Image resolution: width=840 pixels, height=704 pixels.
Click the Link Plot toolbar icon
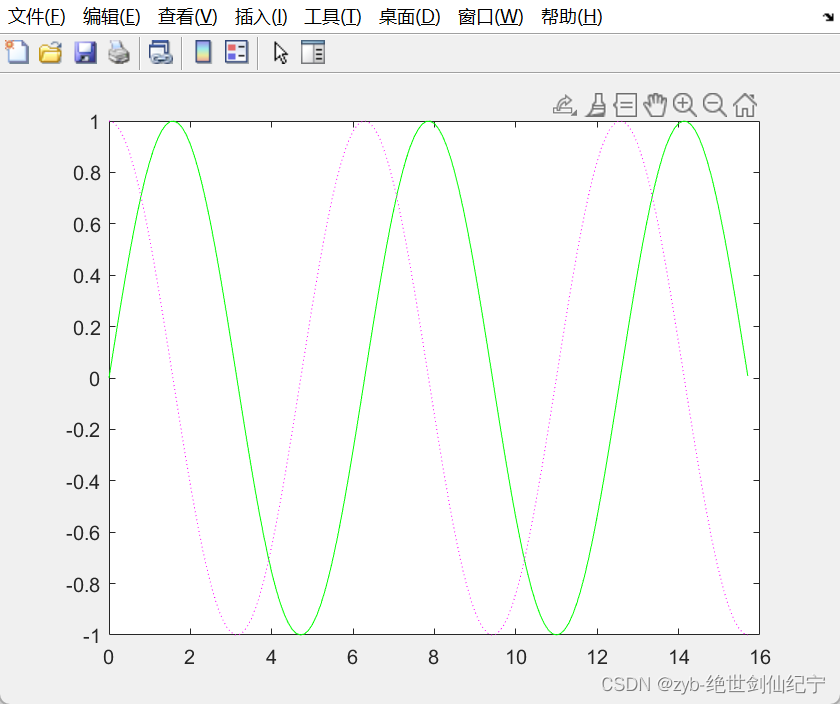point(161,53)
